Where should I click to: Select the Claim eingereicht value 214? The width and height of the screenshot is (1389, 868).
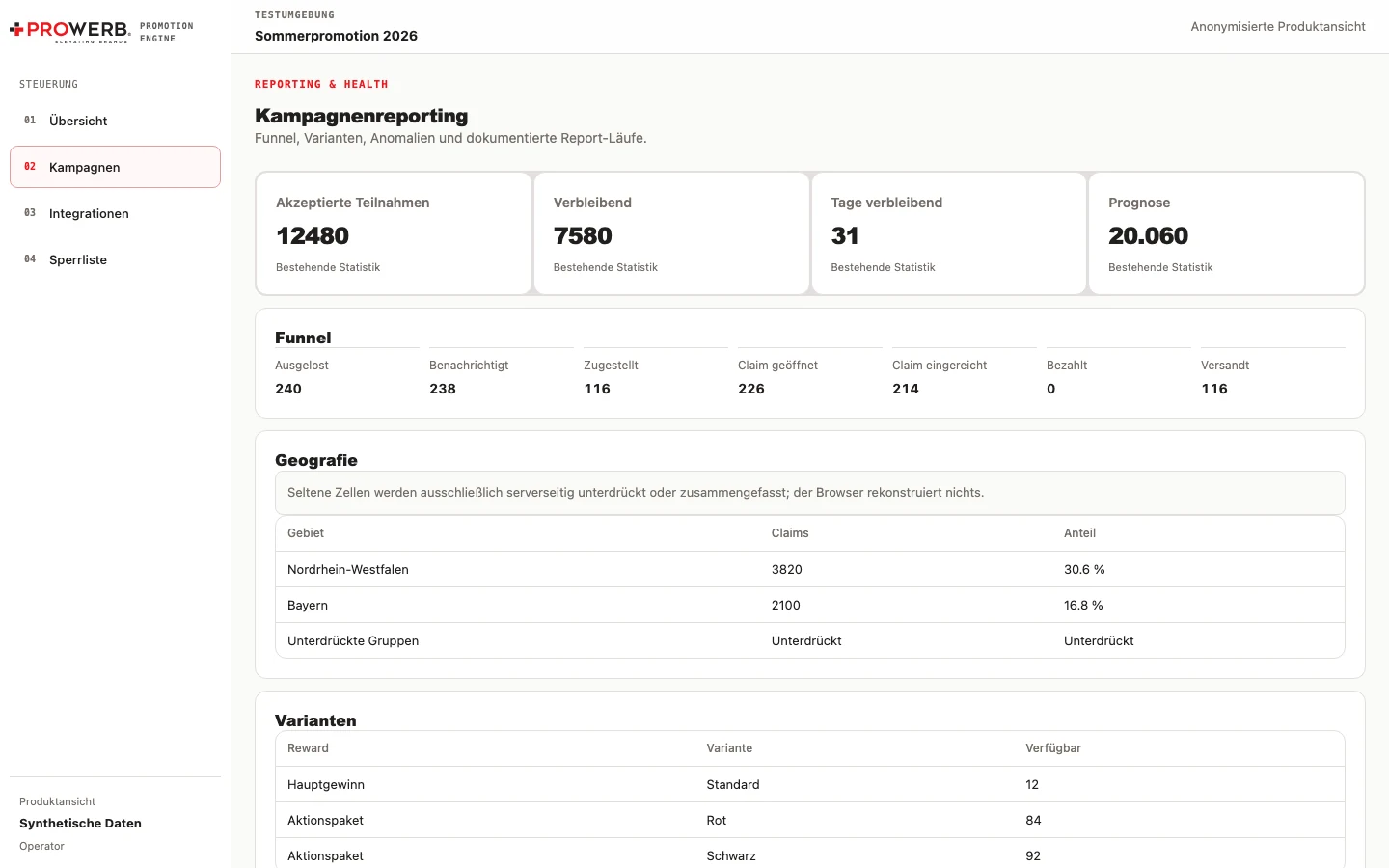coord(906,389)
